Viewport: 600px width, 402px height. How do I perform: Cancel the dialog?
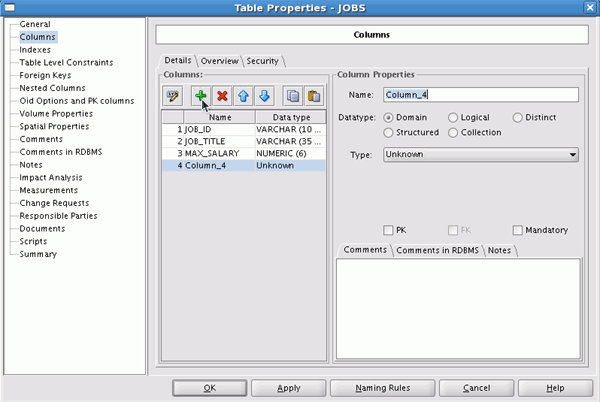(x=476, y=388)
